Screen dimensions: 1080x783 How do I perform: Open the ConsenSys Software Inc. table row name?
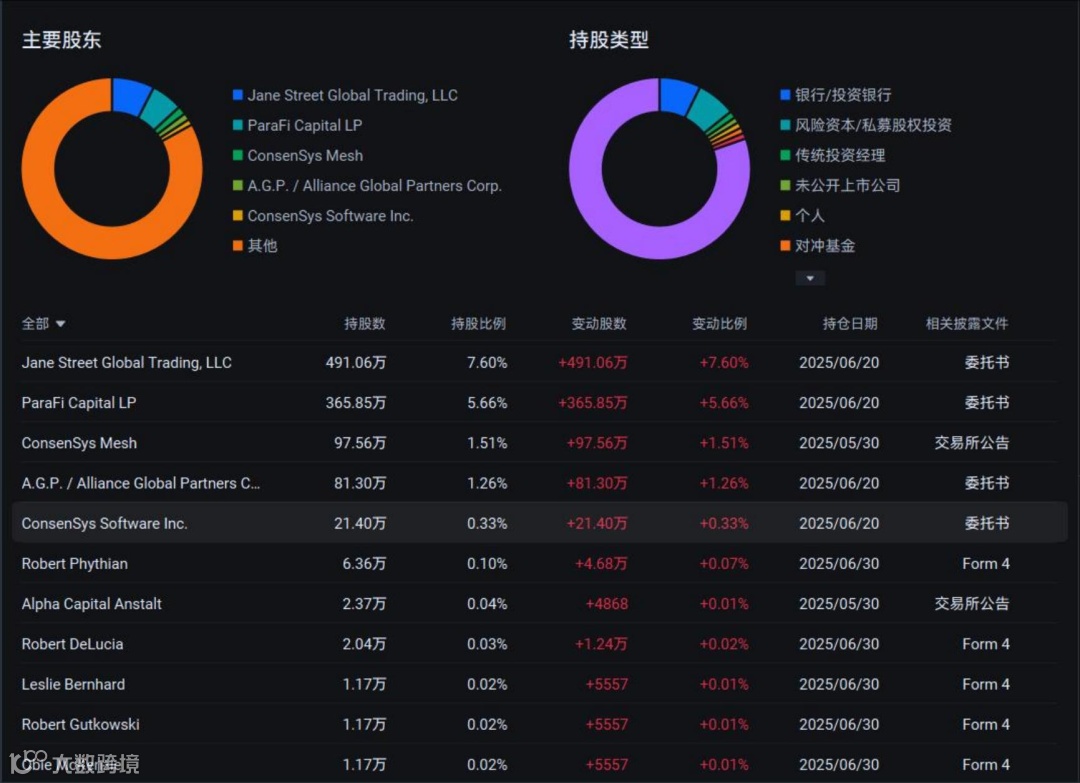(105, 523)
